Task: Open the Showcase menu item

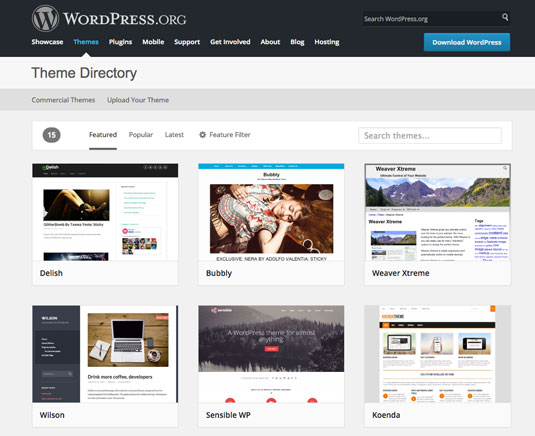Action: click(47, 42)
